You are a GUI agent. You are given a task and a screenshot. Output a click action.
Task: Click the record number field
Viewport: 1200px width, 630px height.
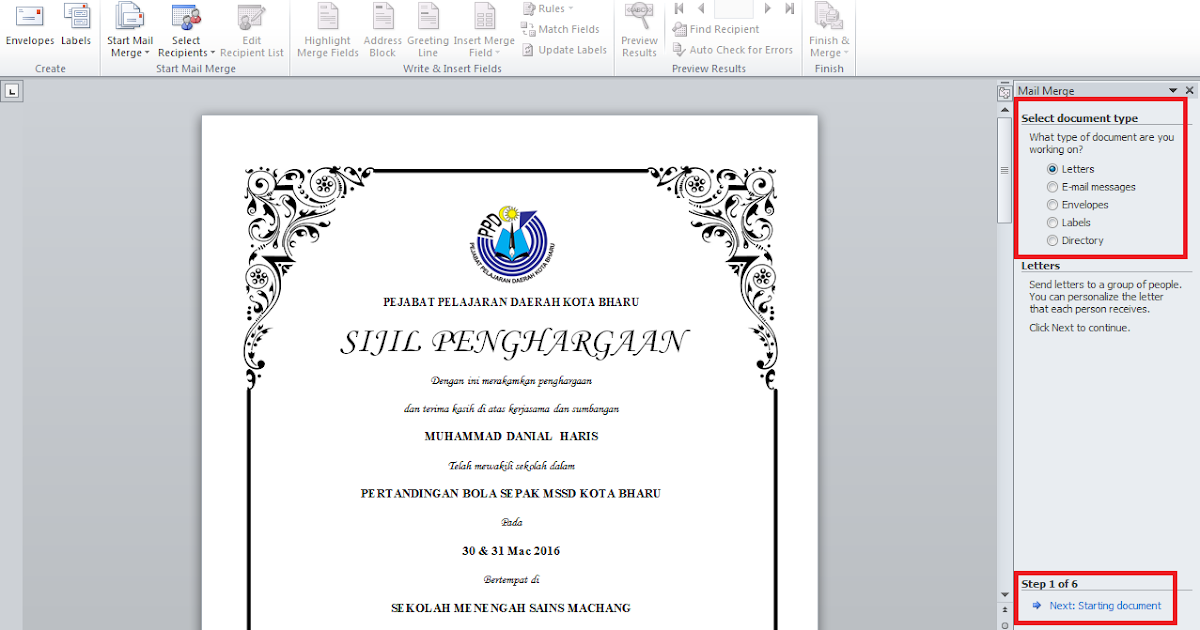click(x=733, y=8)
